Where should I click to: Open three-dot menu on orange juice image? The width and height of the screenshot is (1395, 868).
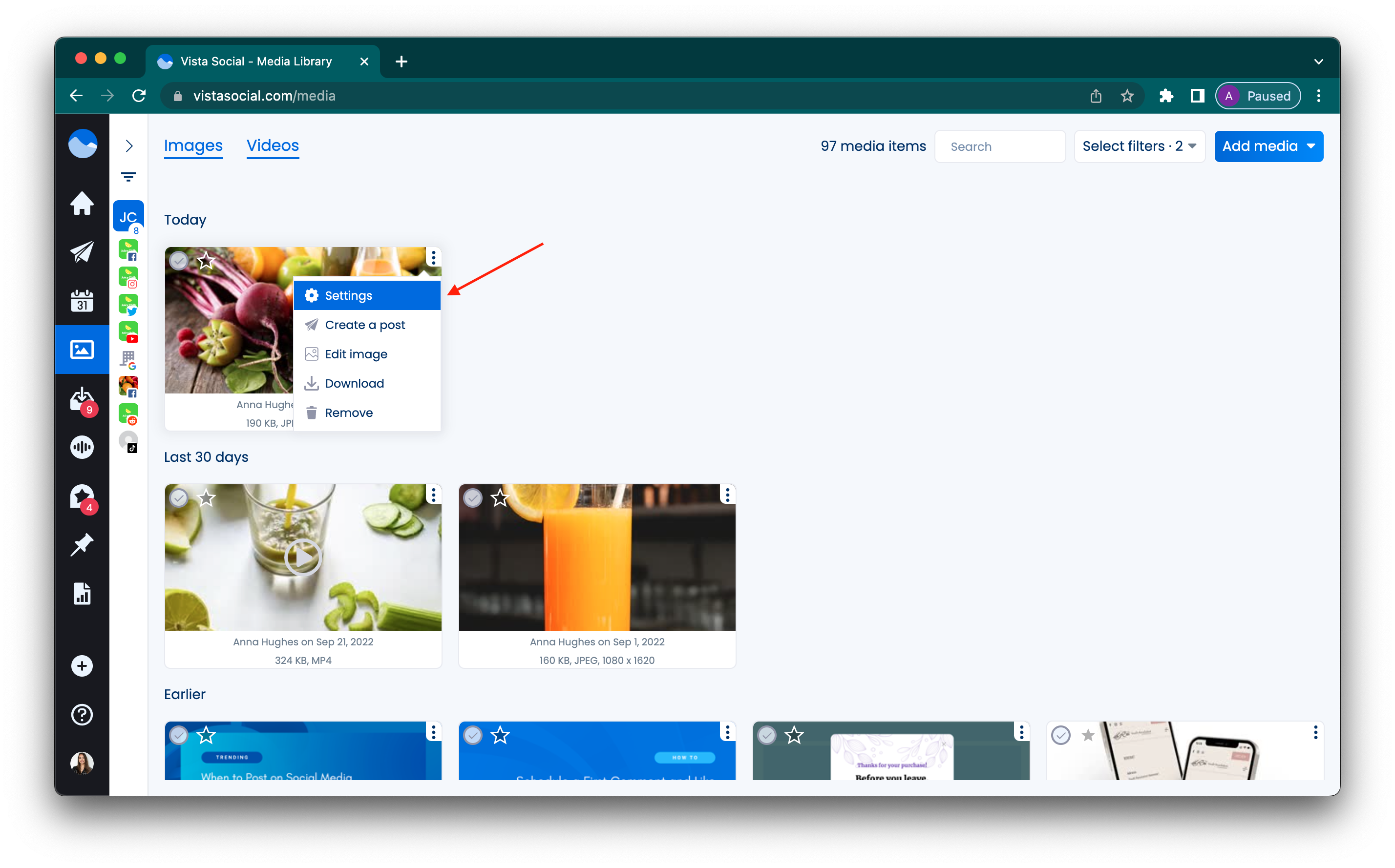728,495
